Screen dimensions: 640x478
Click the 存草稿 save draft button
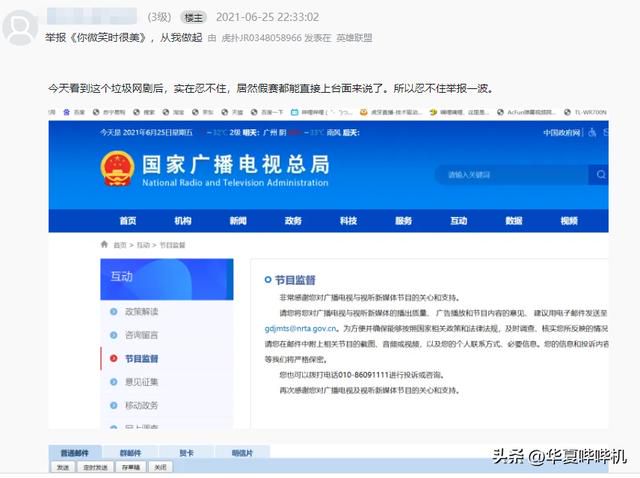click(131, 467)
